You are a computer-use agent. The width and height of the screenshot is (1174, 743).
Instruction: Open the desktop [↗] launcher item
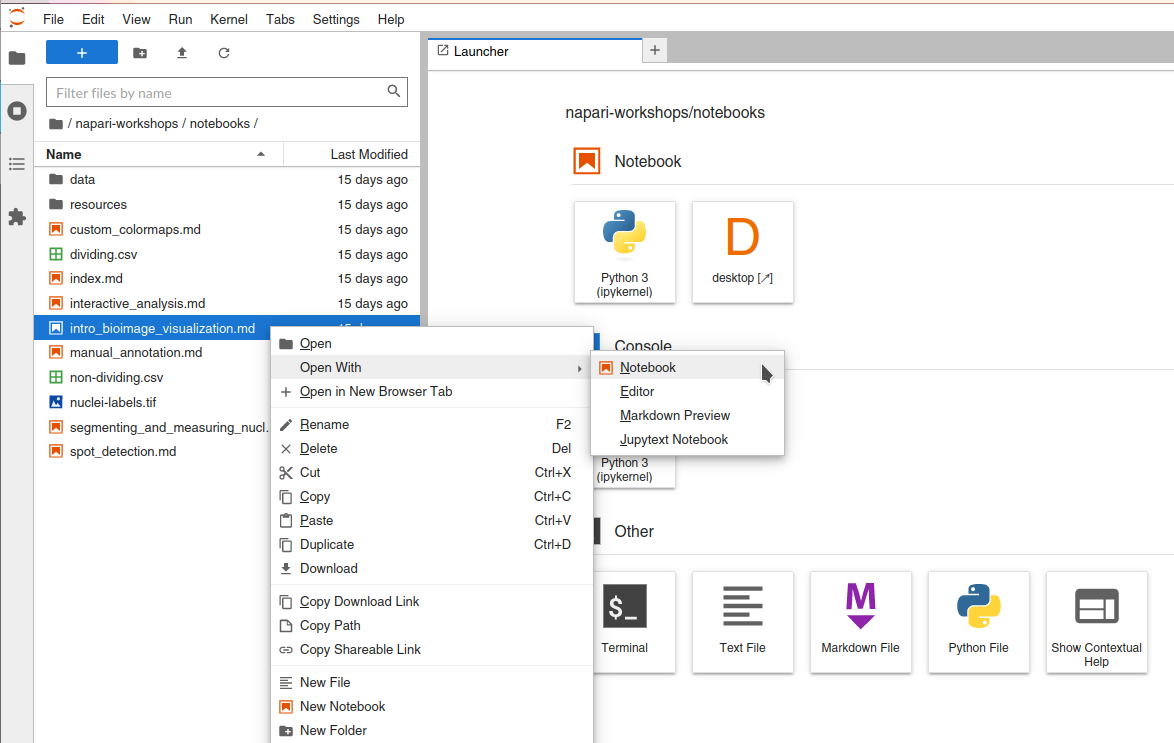pos(742,252)
